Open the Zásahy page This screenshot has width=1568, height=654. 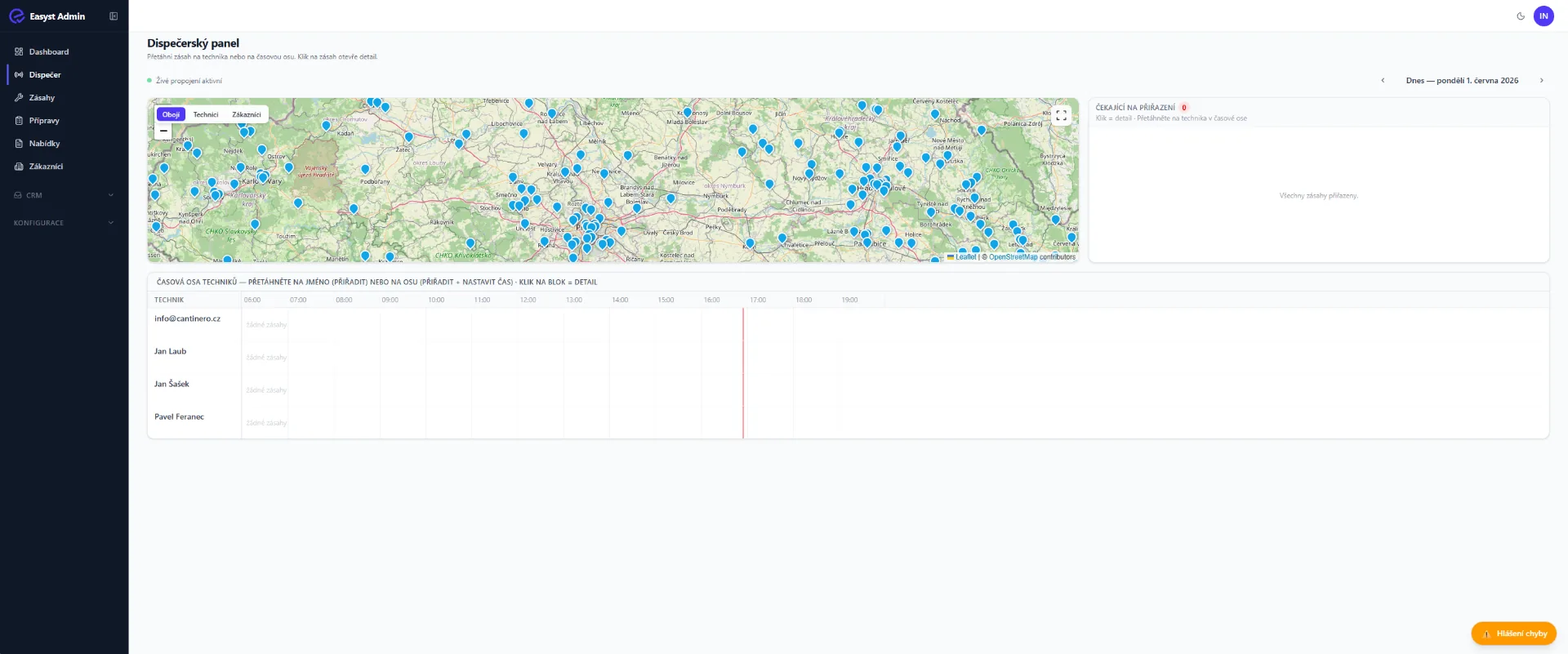pyautogui.click(x=65, y=97)
